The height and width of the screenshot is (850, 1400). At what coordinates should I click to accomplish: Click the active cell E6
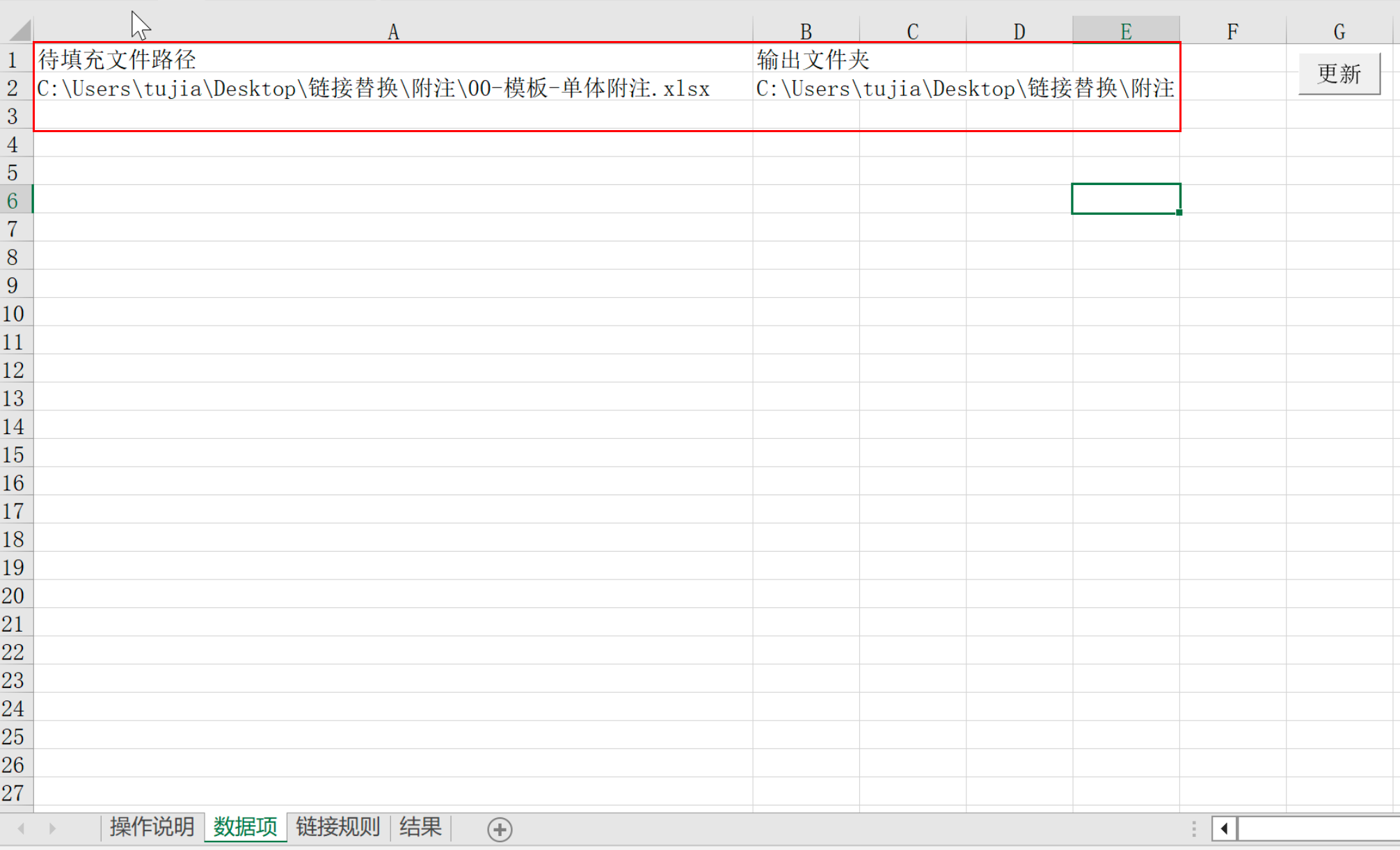point(1126,199)
